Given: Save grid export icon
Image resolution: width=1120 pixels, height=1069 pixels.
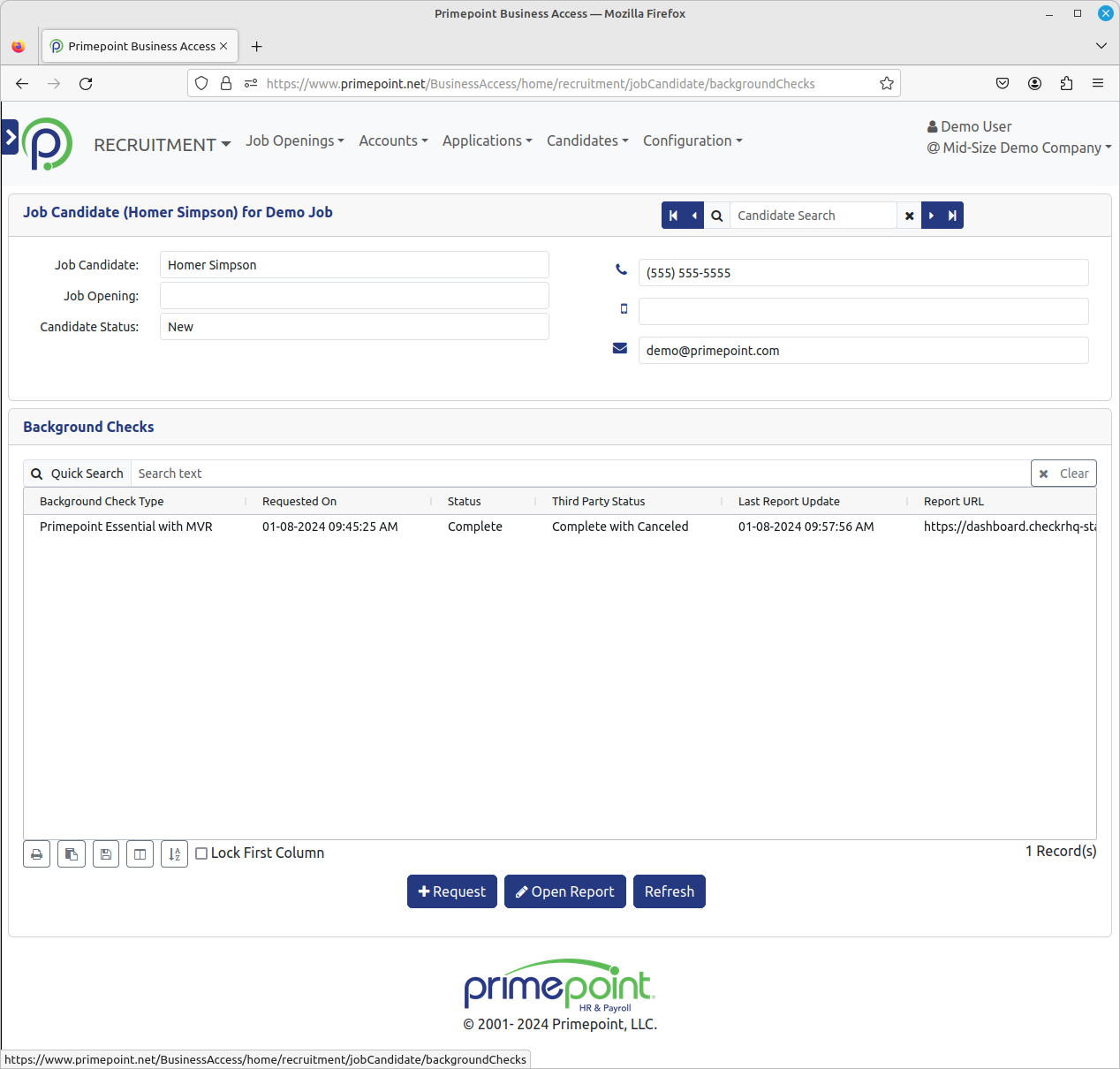Looking at the screenshot, I should point(106,854).
